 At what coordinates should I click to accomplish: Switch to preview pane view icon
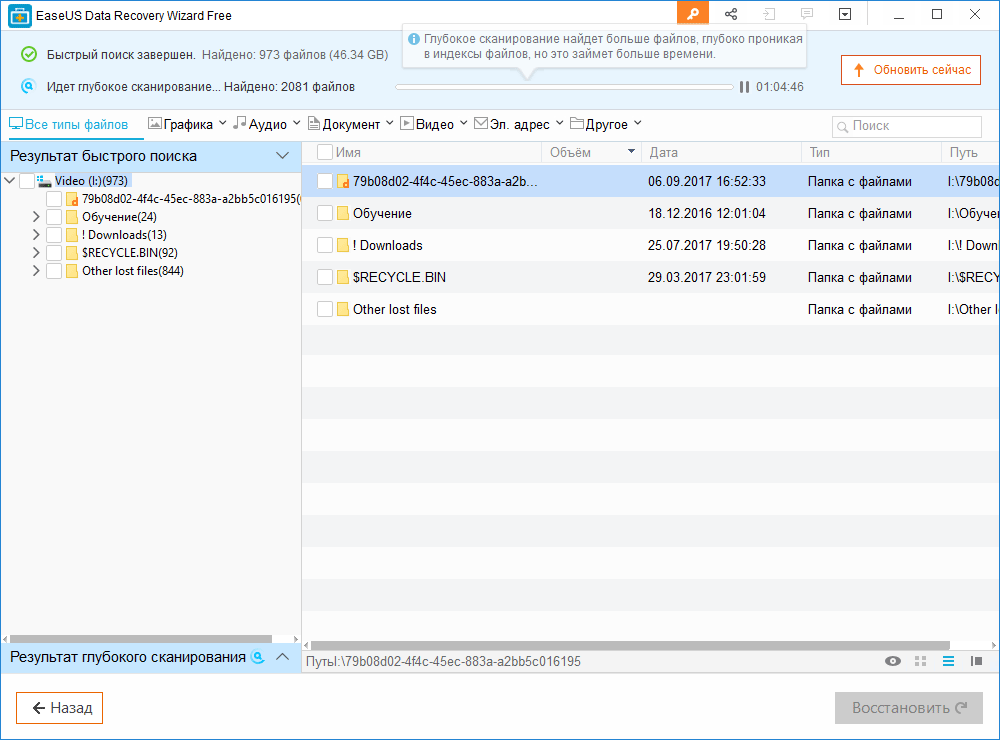pos(977,661)
